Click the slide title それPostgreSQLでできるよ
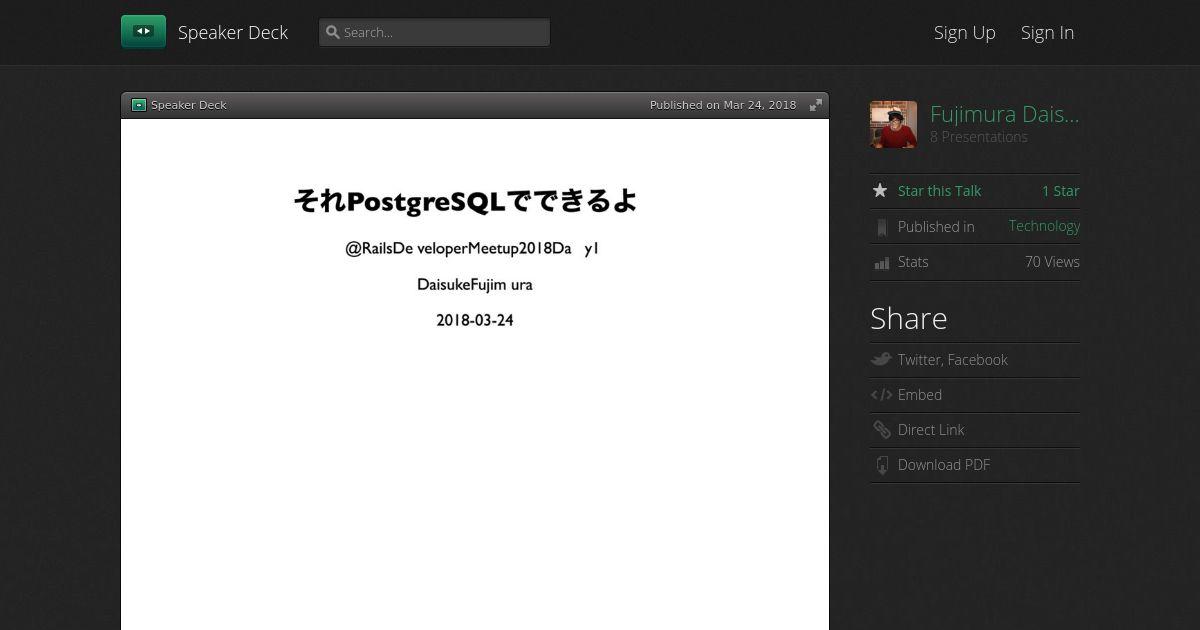This screenshot has height=630, width=1200. point(465,201)
